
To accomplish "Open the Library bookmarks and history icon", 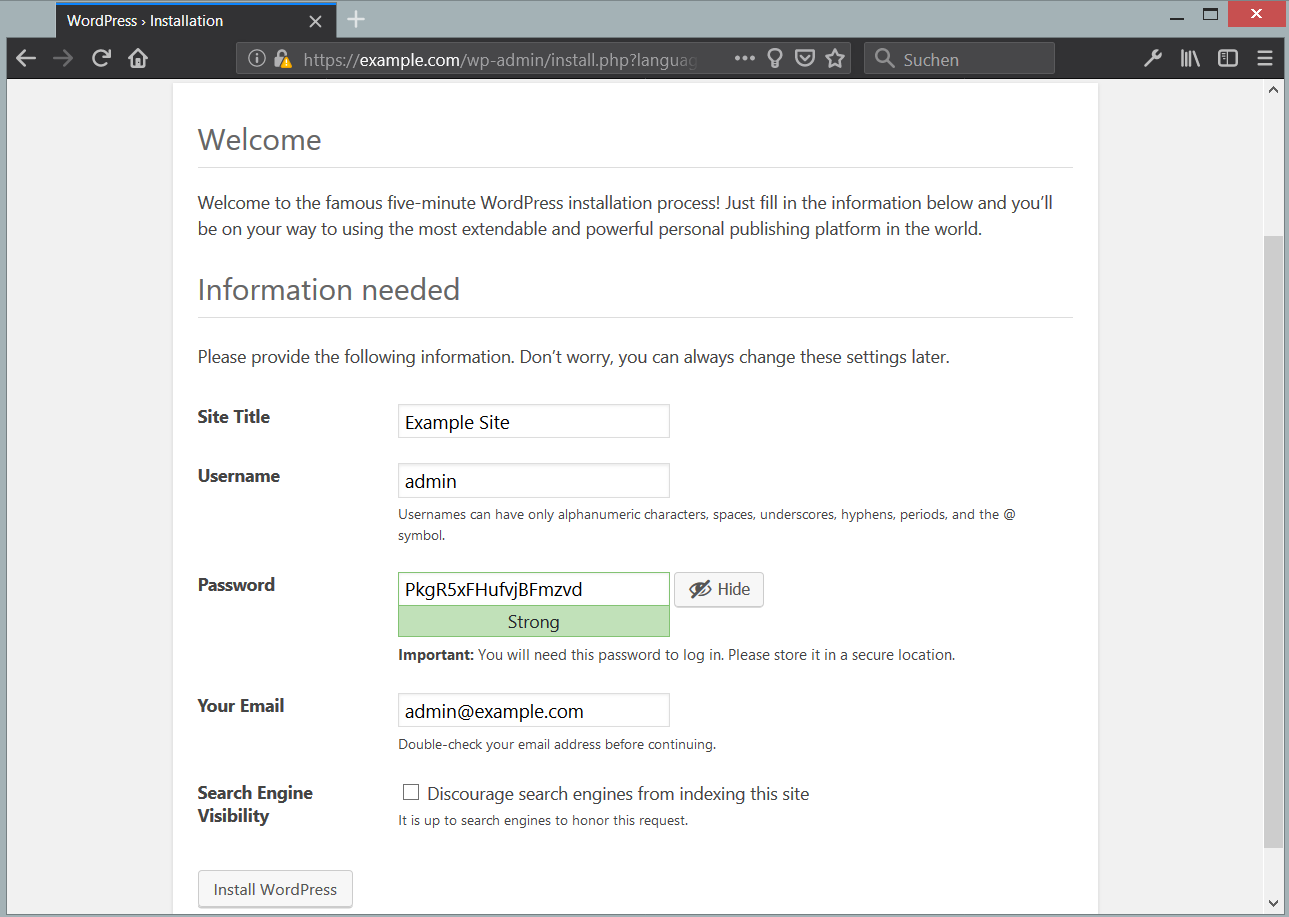I will tap(1190, 59).
